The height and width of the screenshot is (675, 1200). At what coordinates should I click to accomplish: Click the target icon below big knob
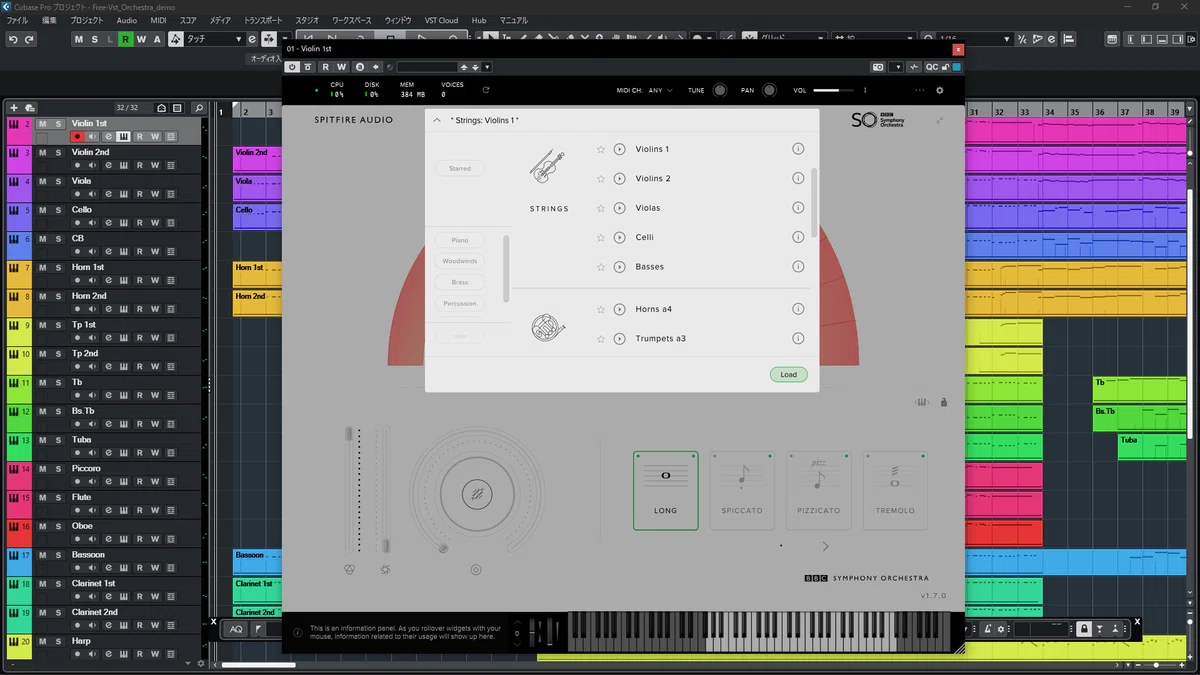pos(476,570)
